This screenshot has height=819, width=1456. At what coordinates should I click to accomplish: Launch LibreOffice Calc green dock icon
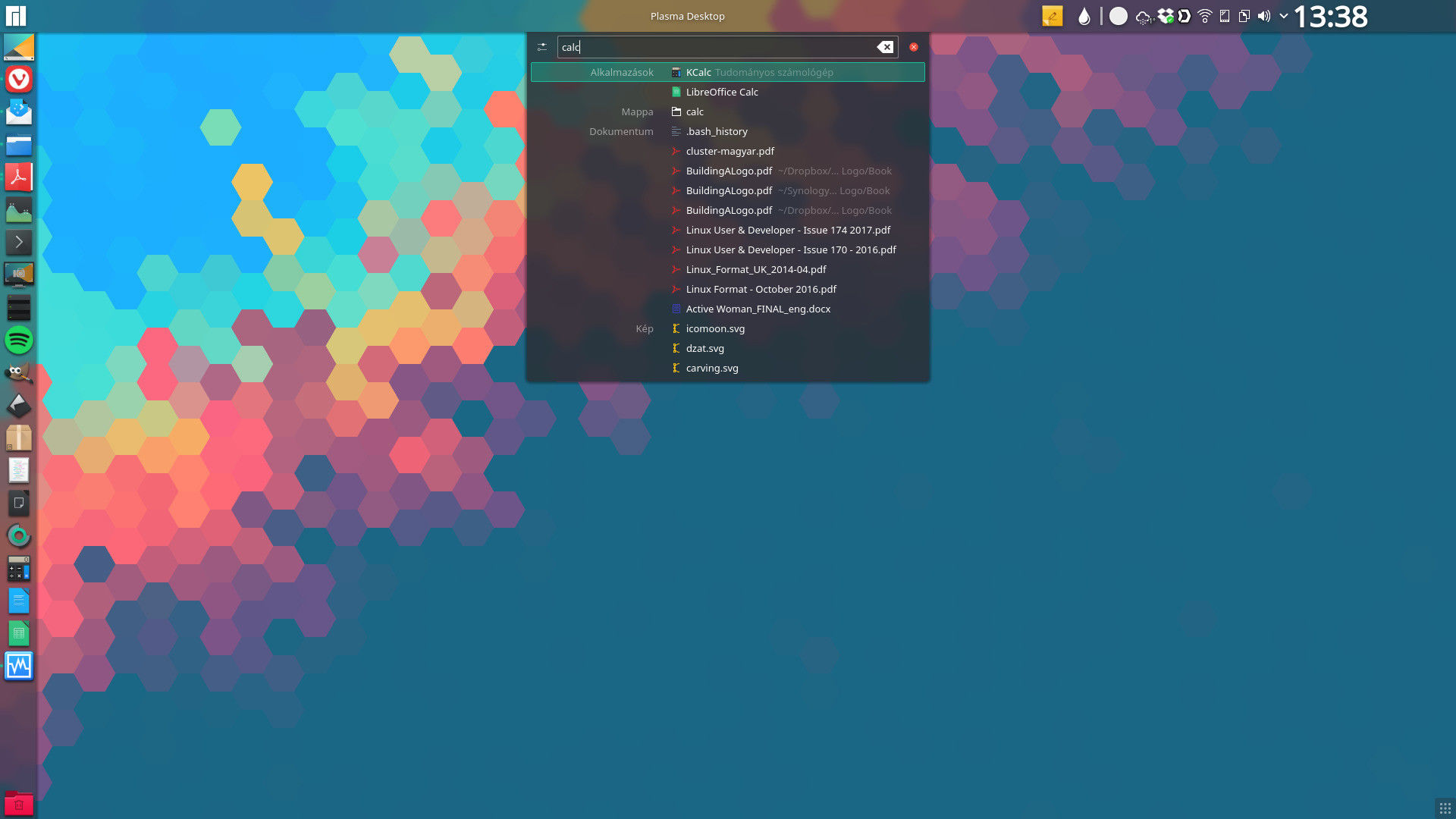point(19,634)
